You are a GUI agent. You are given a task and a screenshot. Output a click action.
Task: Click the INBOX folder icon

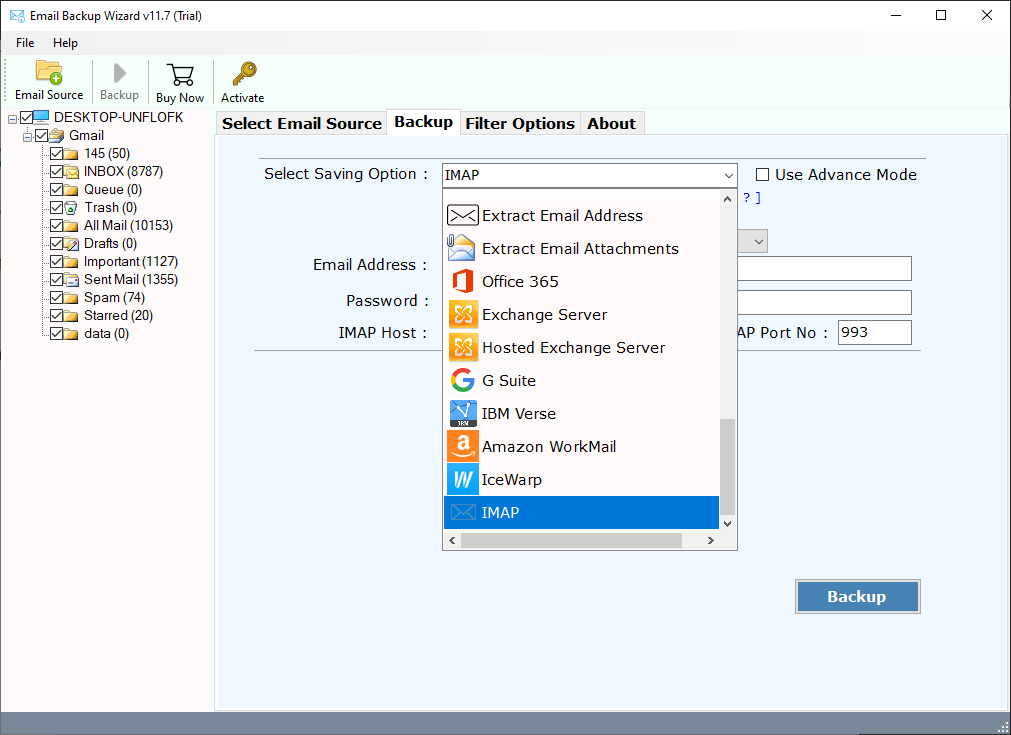(71, 172)
